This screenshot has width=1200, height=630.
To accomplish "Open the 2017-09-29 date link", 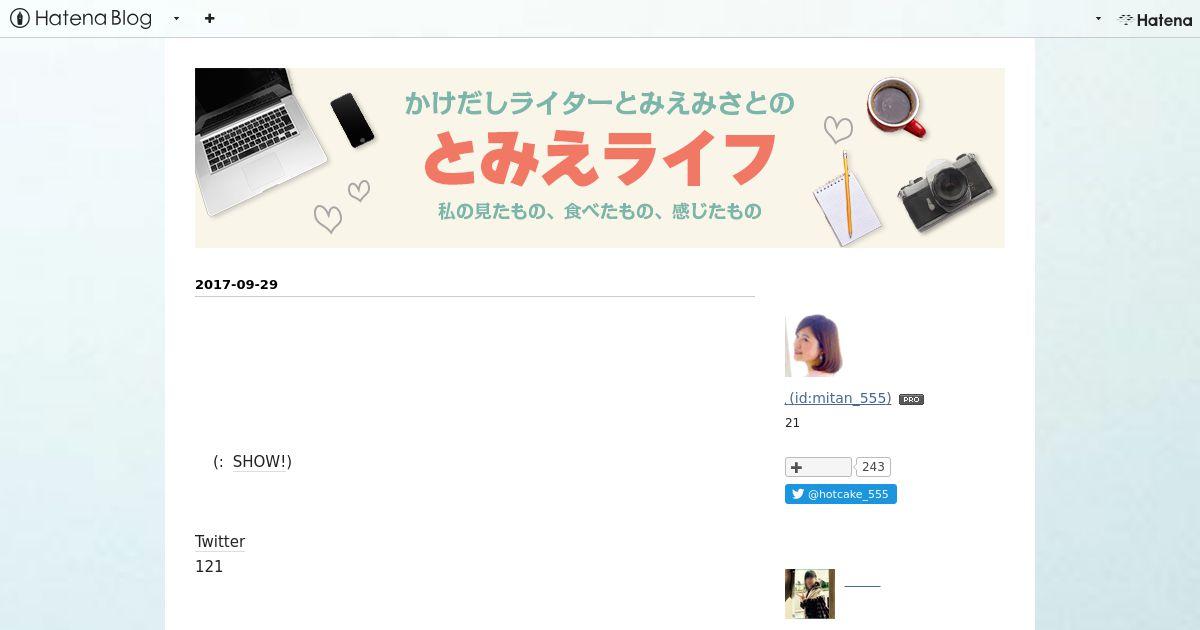I will pyautogui.click(x=236, y=284).
